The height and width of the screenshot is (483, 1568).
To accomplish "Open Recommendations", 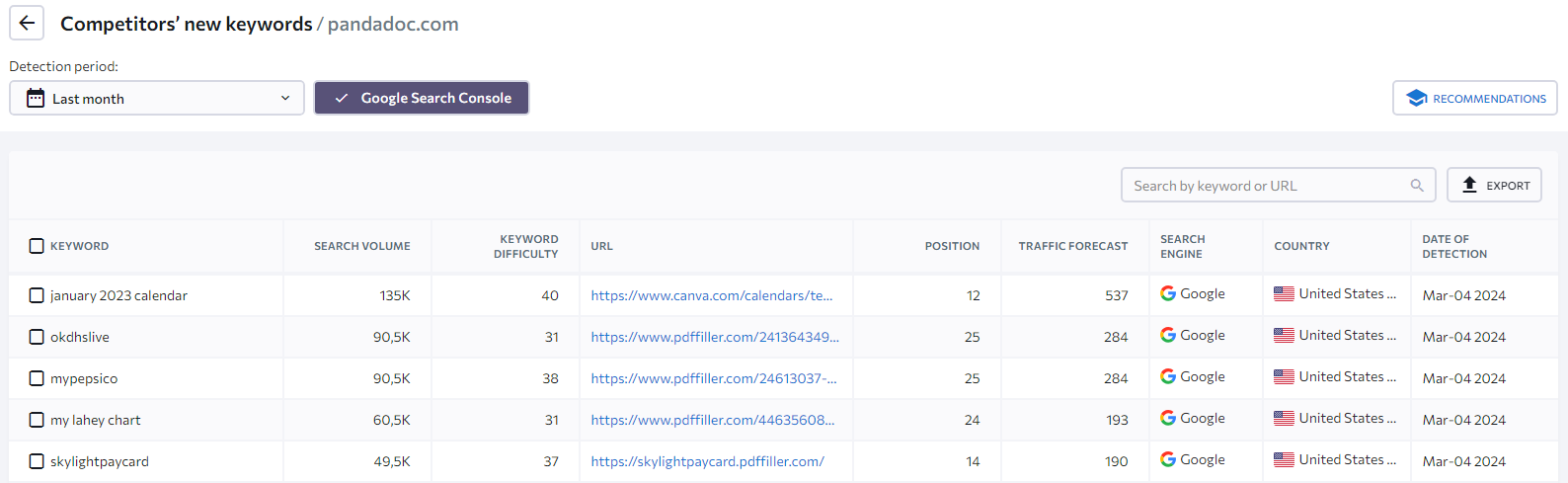I will point(1475,98).
